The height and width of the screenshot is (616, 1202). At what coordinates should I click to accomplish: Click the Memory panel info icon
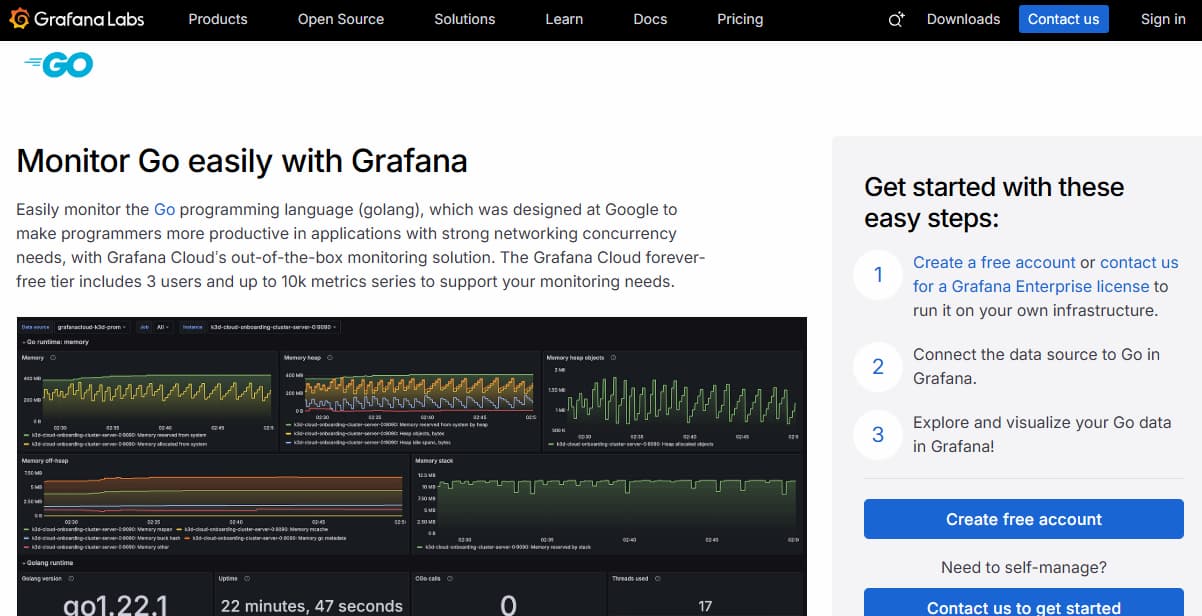[x=52, y=357]
